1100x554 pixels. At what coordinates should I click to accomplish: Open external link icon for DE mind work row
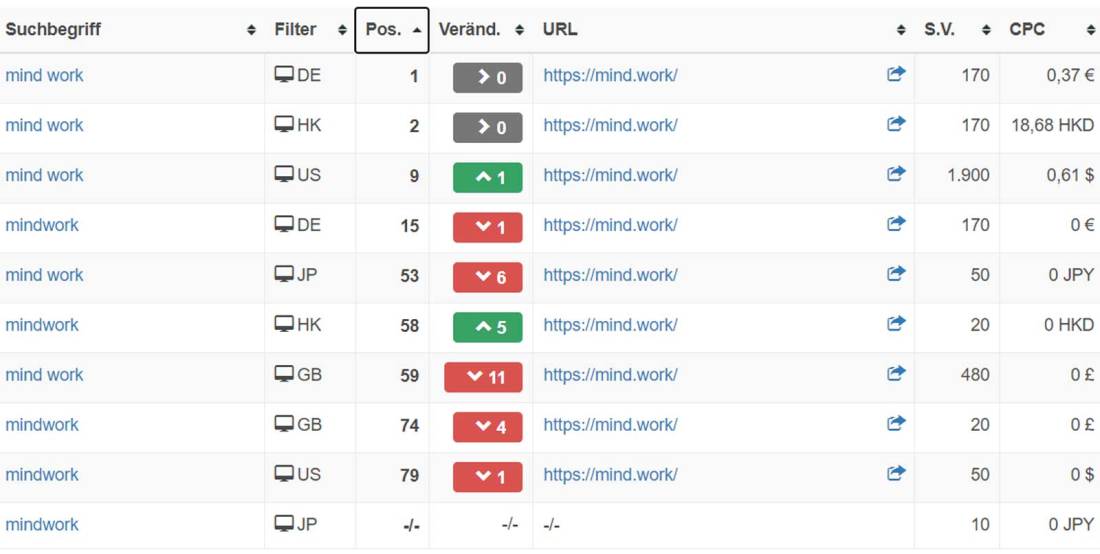(x=896, y=74)
